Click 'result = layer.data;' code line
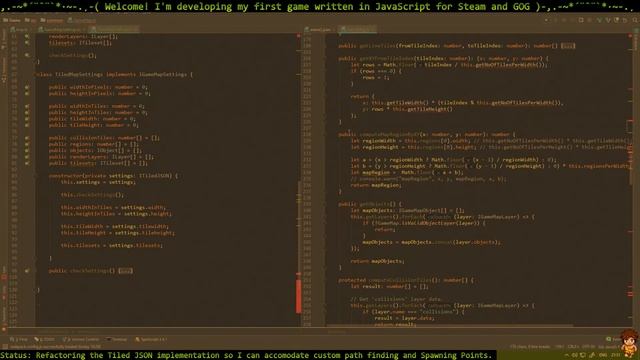The width and height of the screenshot is (640, 360). coord(404,318)
